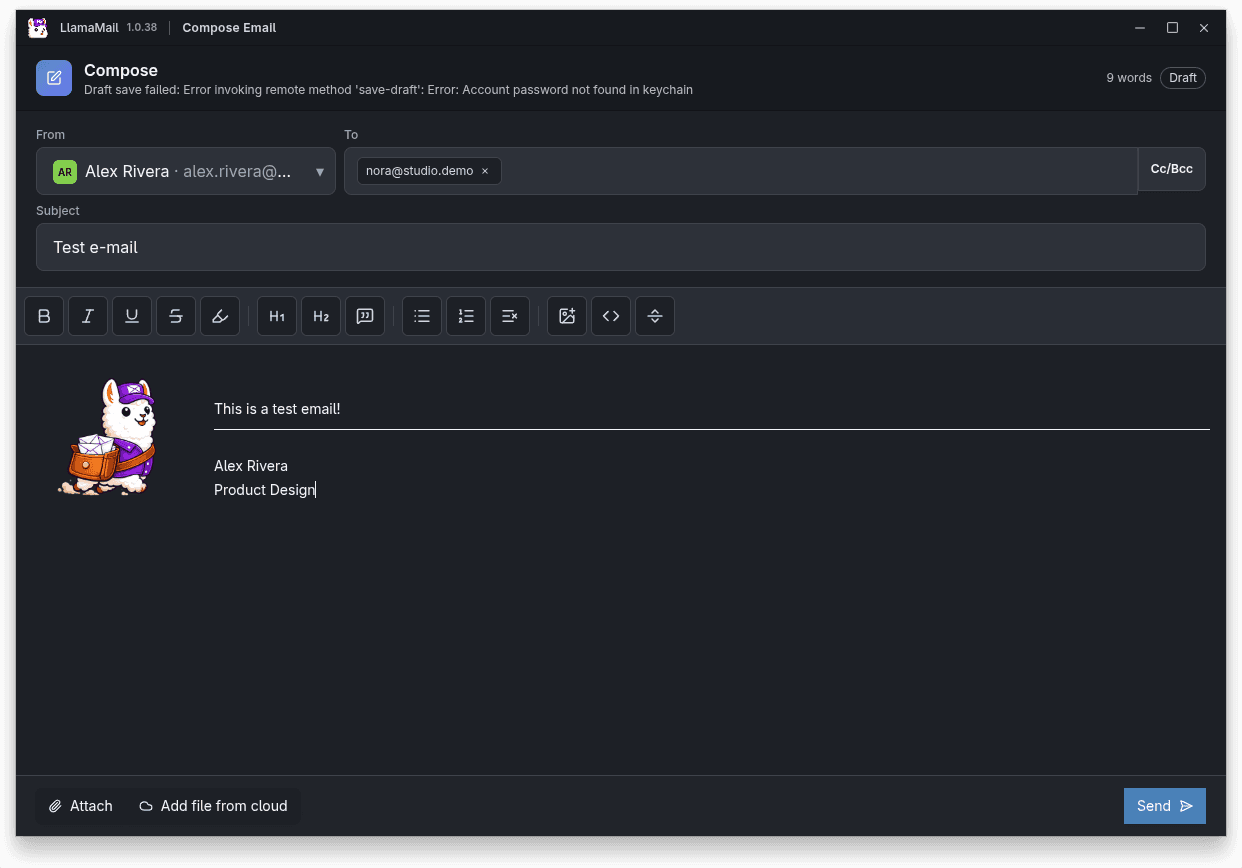1242x868 pixels.
Task: Apply Heading 1 style
Action: [x=277, y=316]
